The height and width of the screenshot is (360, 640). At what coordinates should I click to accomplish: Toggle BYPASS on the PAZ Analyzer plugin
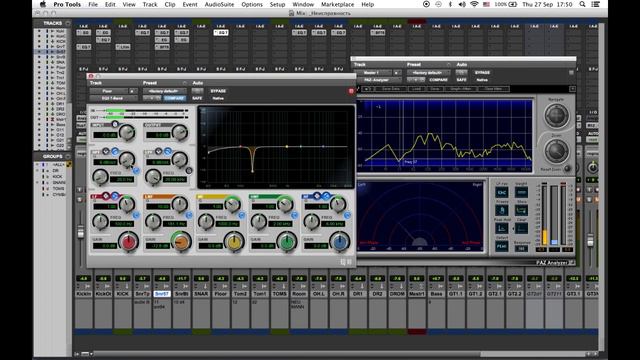pyautogui.click(x=482, y=73)
